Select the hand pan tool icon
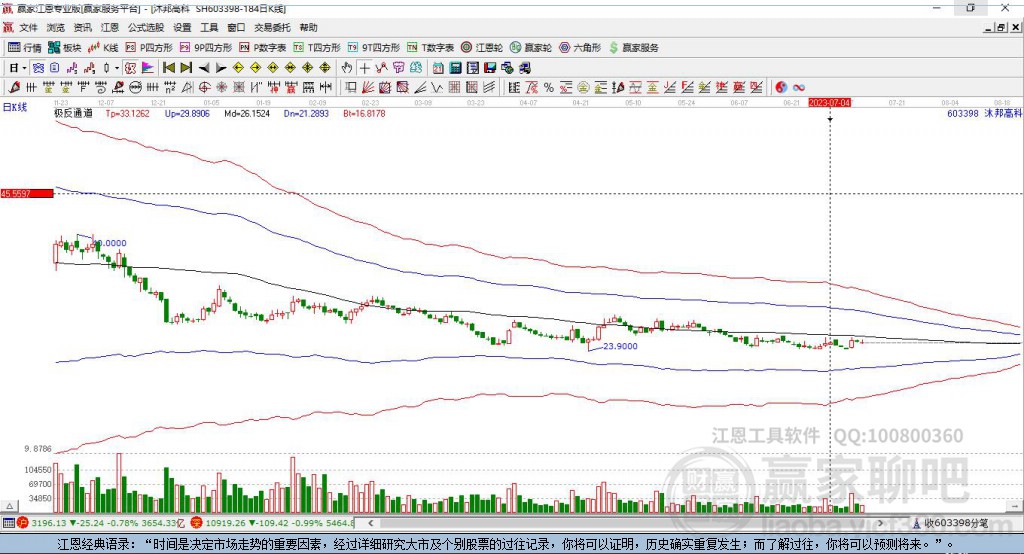The image size is (1024, 554). coord(347,67)
